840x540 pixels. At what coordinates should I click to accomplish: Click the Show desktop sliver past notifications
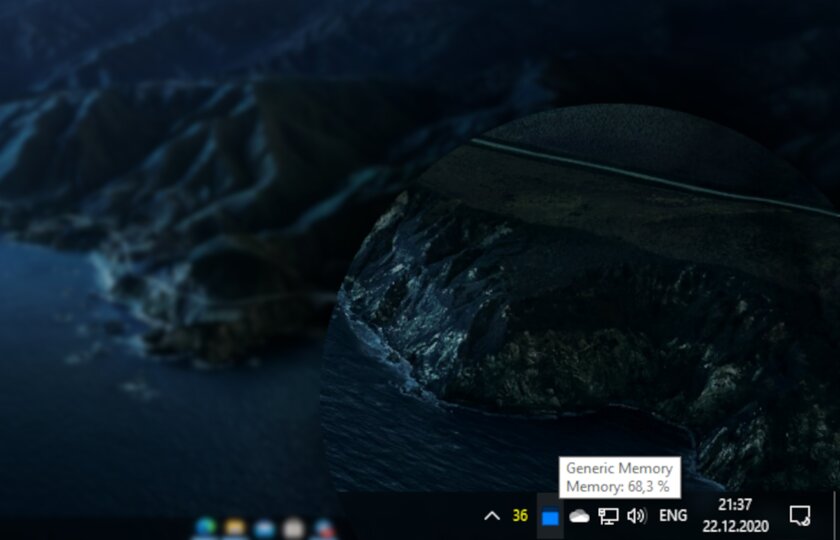coord(836,516)
